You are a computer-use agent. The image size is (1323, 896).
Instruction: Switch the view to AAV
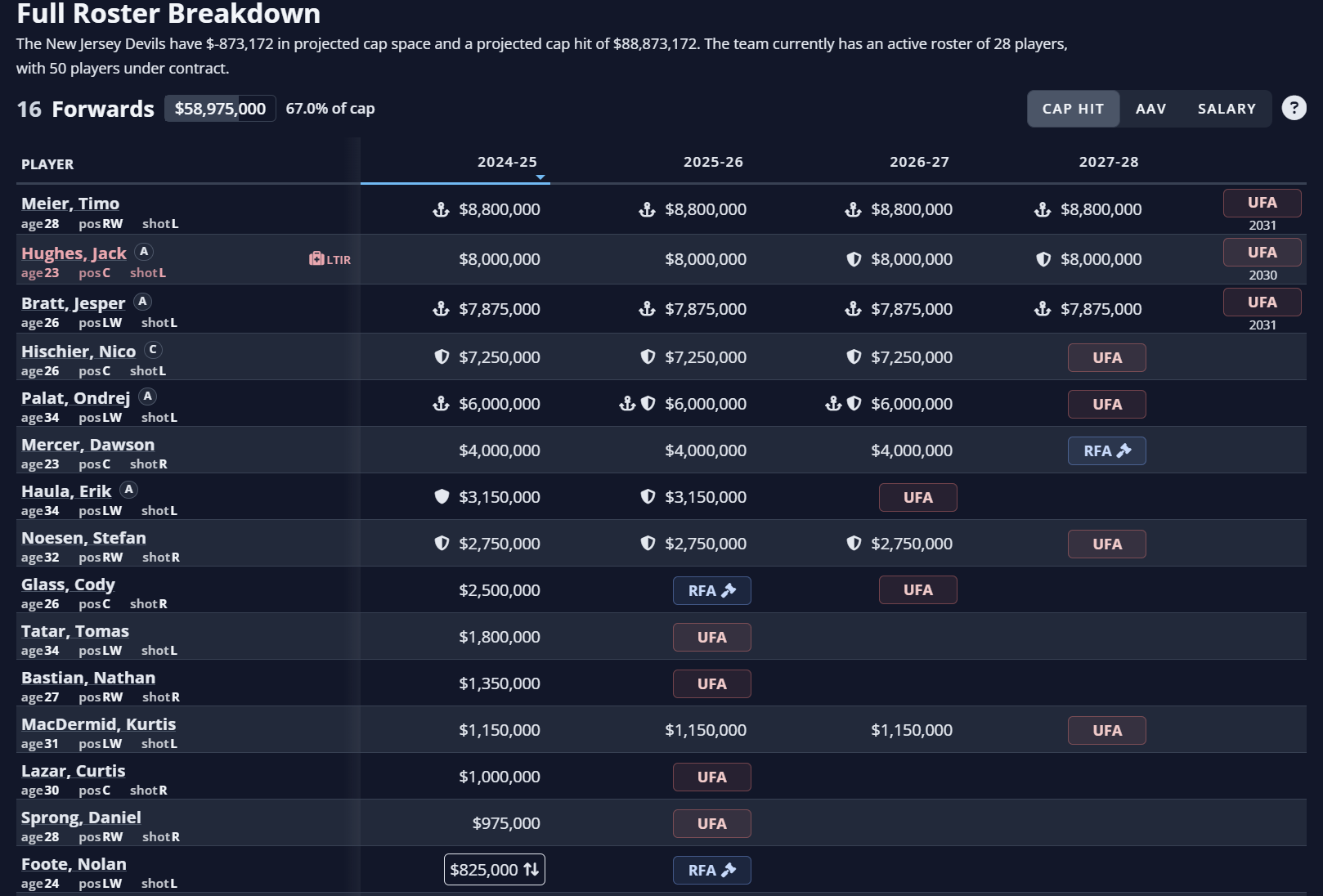pos(1150,109)
